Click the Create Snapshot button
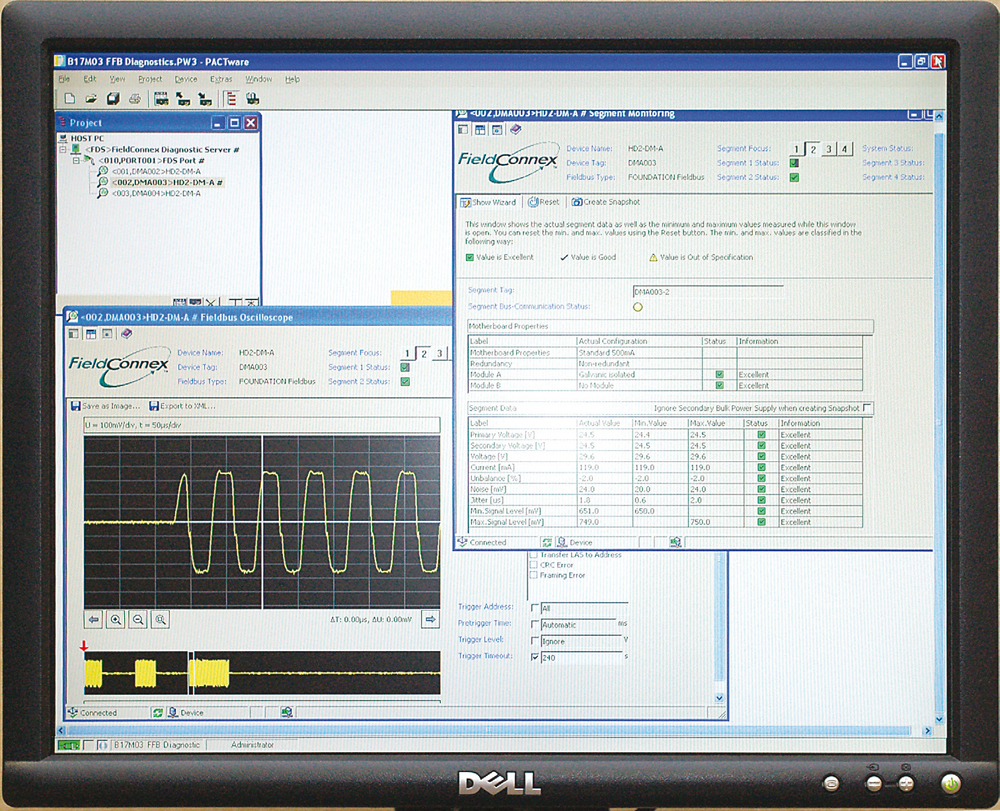This screenshot has width=1000, height=811. (605, 202)
